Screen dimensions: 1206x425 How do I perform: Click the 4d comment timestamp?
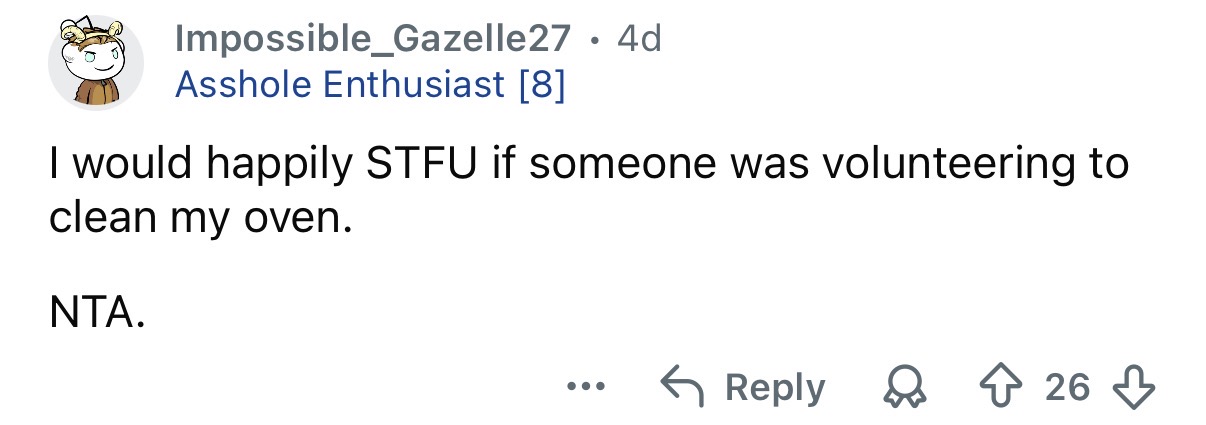pos(639,40)
